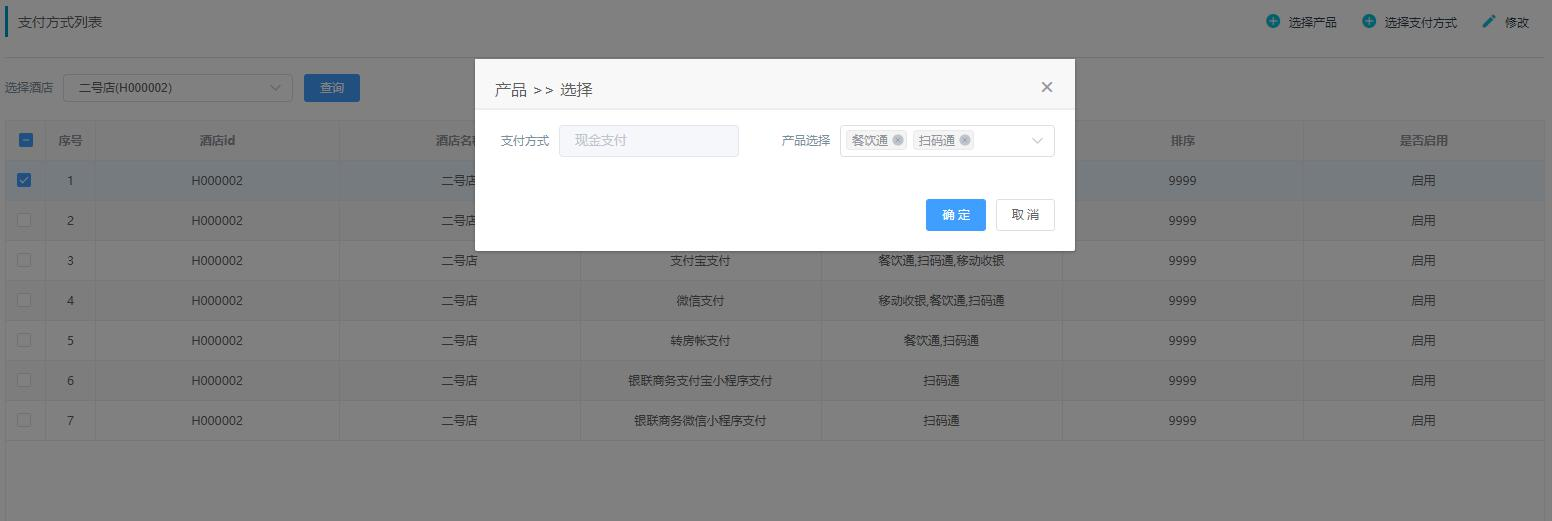This screenshot has height=521, width=1552.
Task: Click the 排序 column header
Action: (x=1182, y=141)
